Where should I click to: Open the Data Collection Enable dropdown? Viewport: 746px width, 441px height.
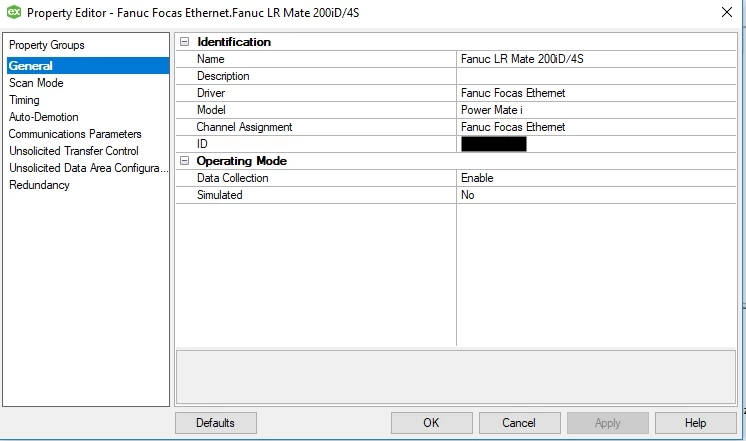coord(596,178)
